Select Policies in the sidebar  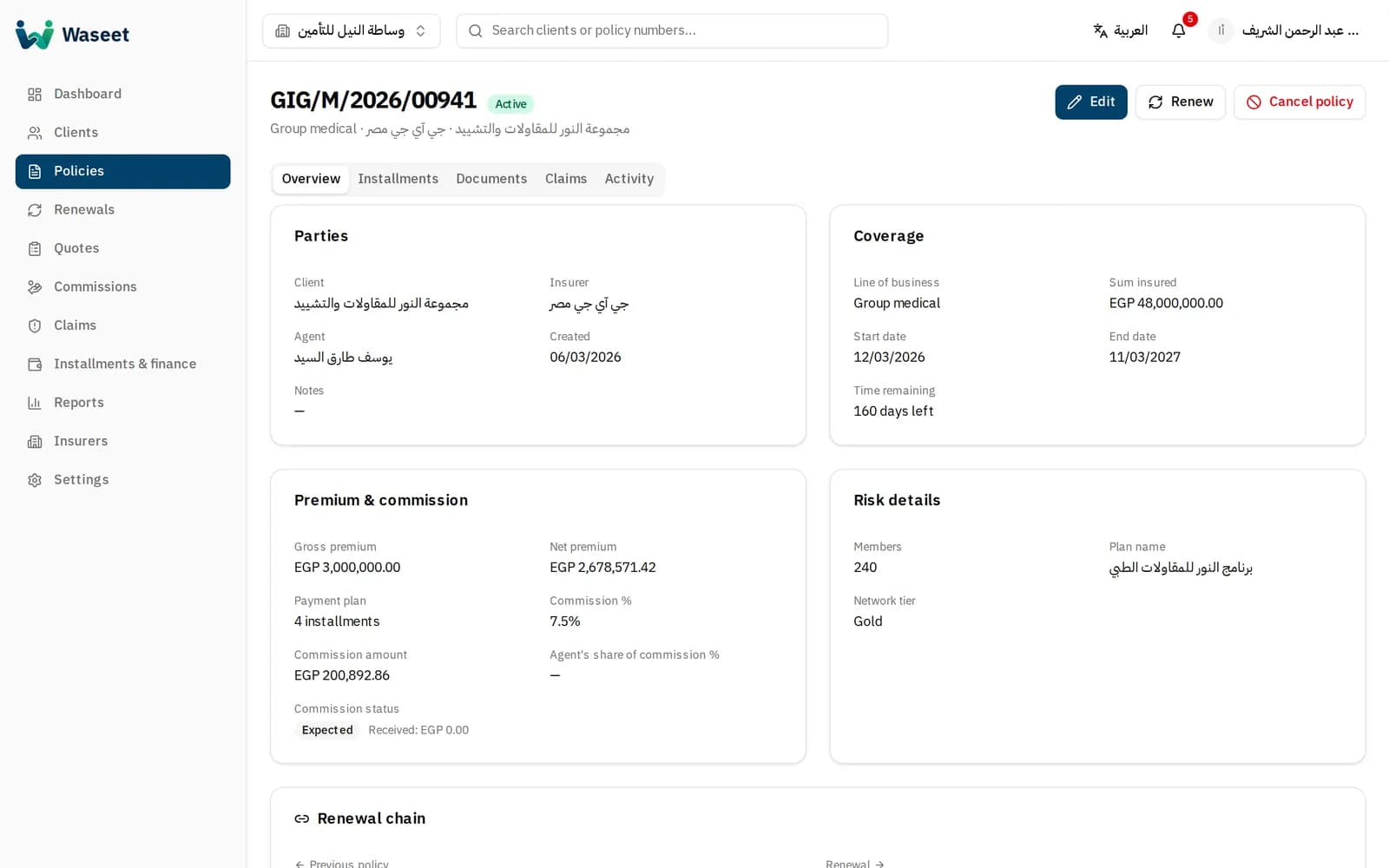[x=123, y=172]
